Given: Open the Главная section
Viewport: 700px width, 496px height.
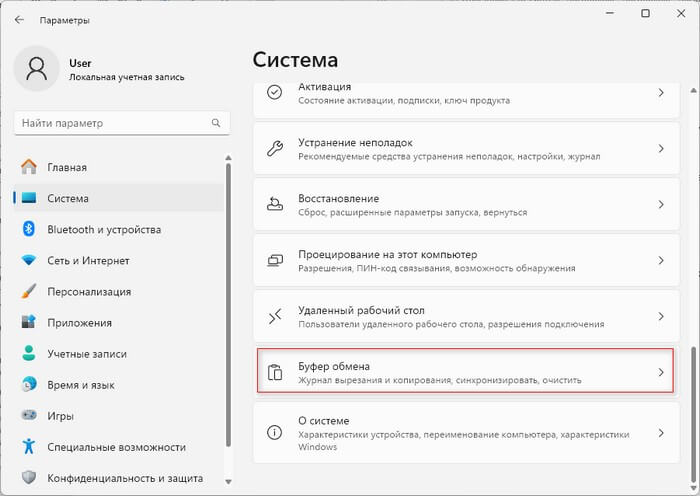Looking at the screenshot, I should (x=119, y=167).
